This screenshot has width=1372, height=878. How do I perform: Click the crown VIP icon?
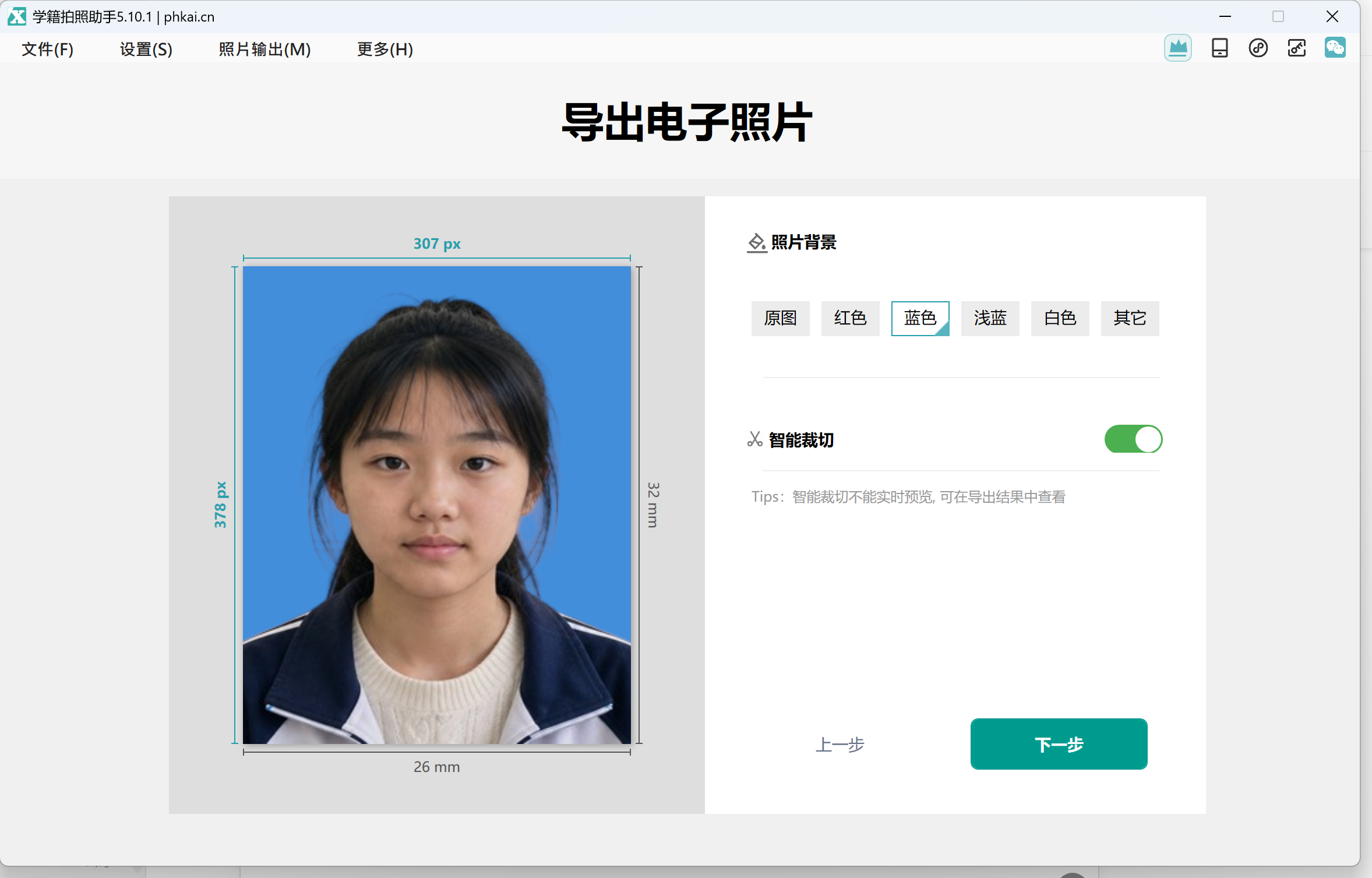(x=1177, y=48)
